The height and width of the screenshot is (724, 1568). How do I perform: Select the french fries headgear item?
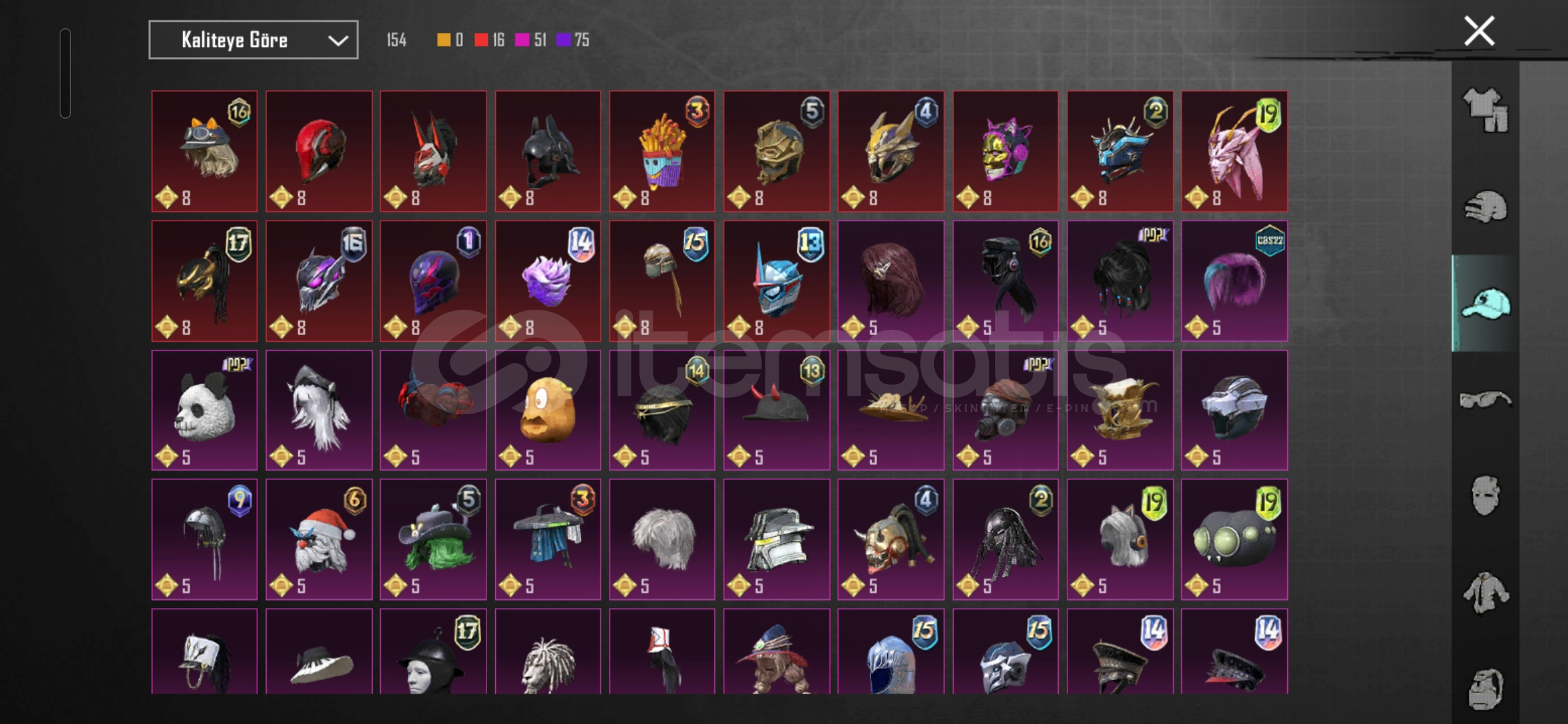click(x=662, y=152)
